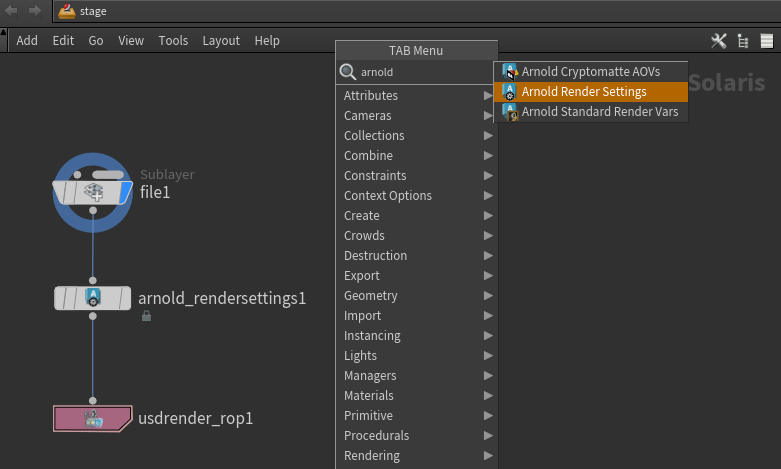Screen dimensions: 781x469
Task: Click the TAB Menu title header
Action: (416, 51)
